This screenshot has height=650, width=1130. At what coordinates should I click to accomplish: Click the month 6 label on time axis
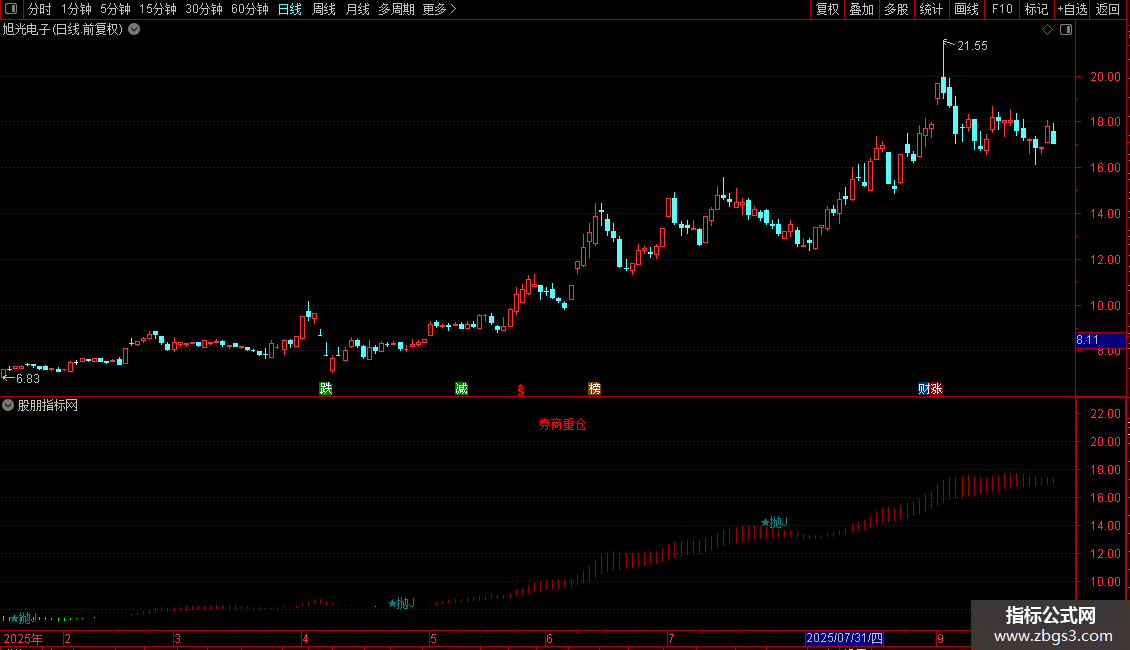549,638
